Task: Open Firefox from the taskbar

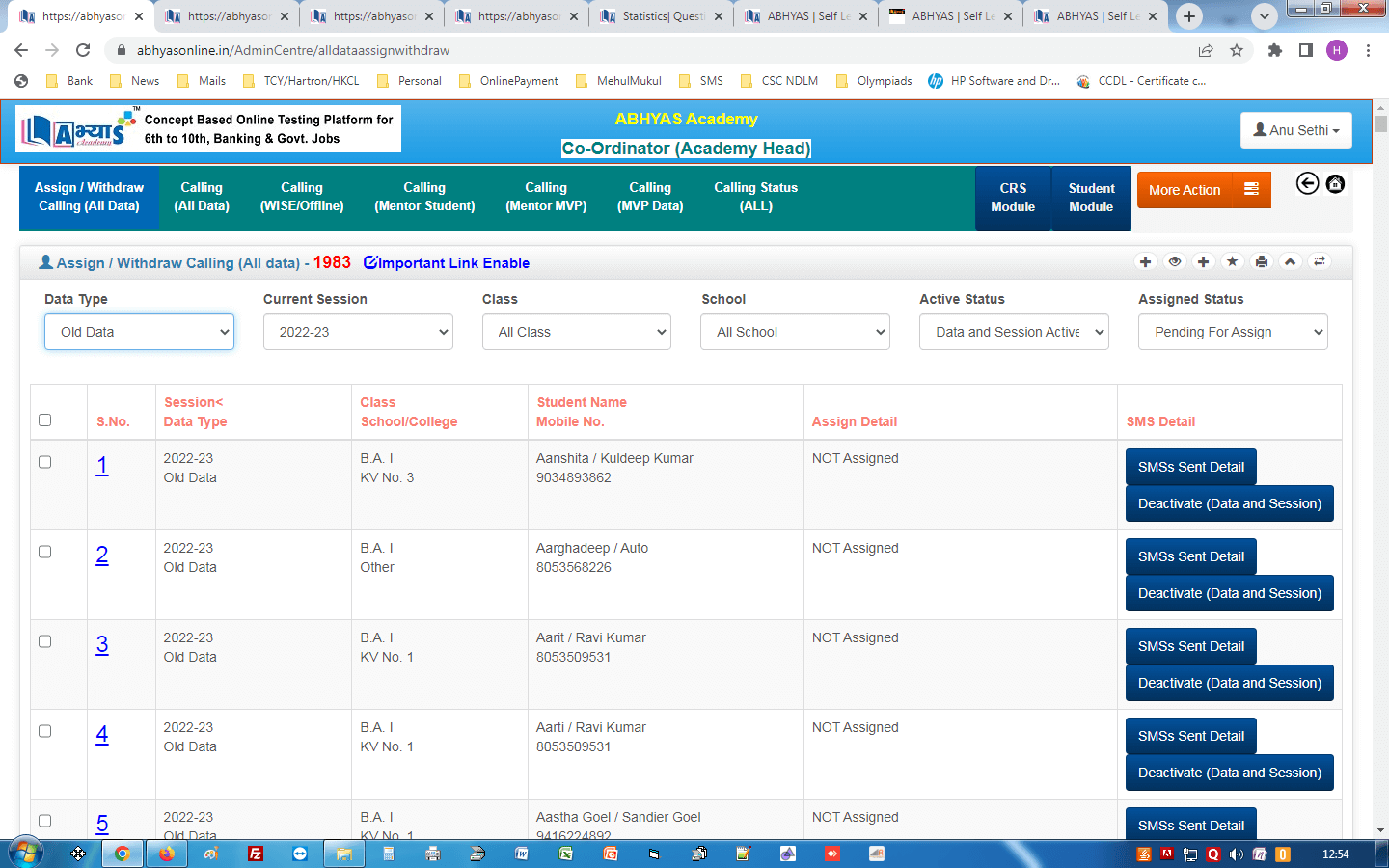Action: (167, 854)
